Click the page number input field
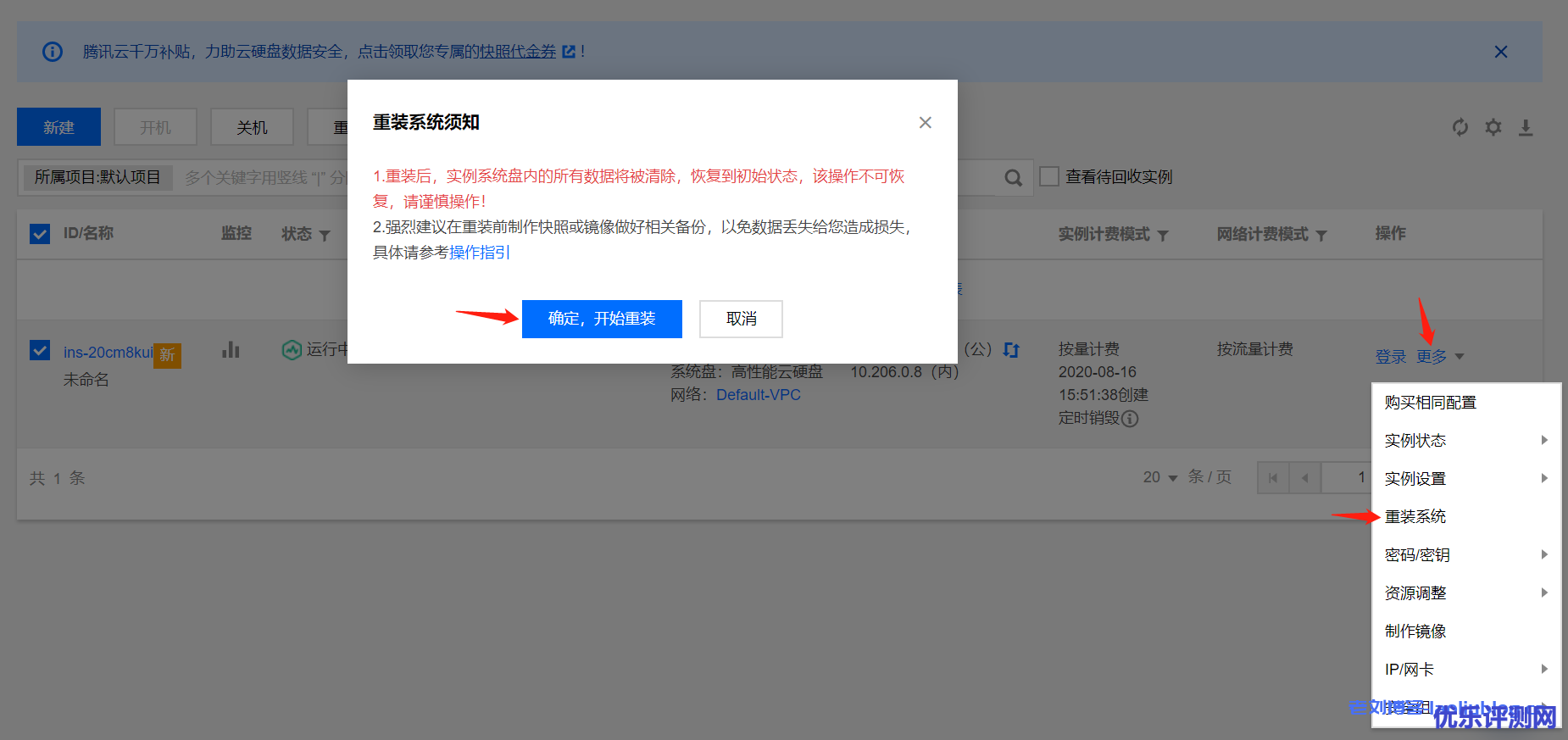The height and width of the screenshot is (740, 1568). click(1348, 478)
